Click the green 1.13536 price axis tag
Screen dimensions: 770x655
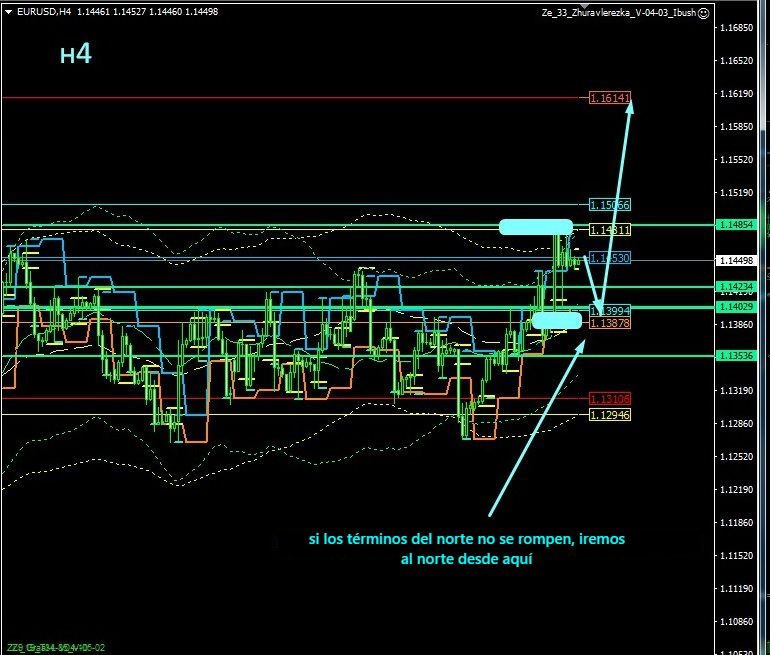[x=736, y=355]
